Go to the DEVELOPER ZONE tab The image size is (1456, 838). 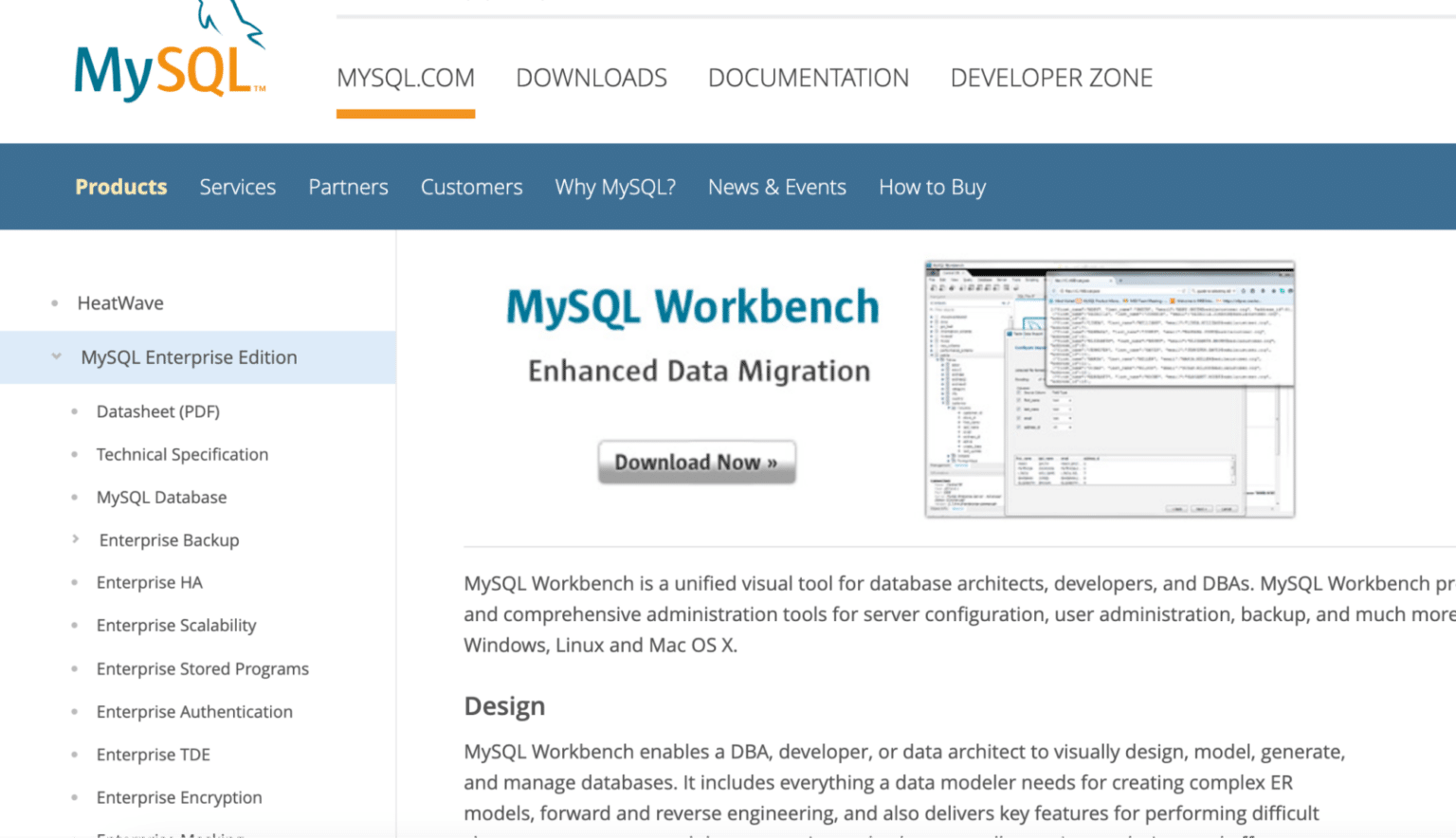(x=1051, y=78)
